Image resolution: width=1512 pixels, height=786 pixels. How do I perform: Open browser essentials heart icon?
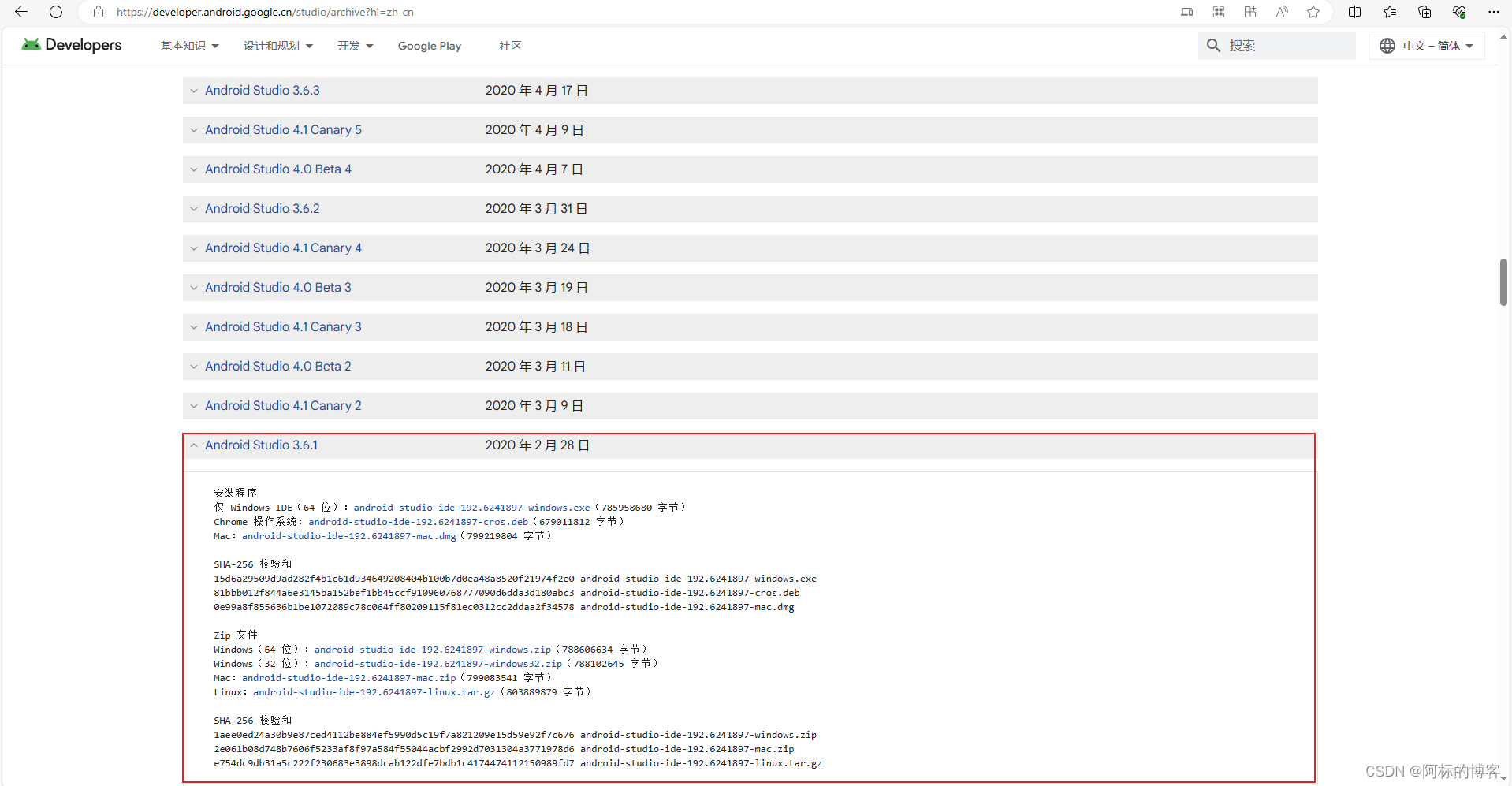(x=1459, y=12)
